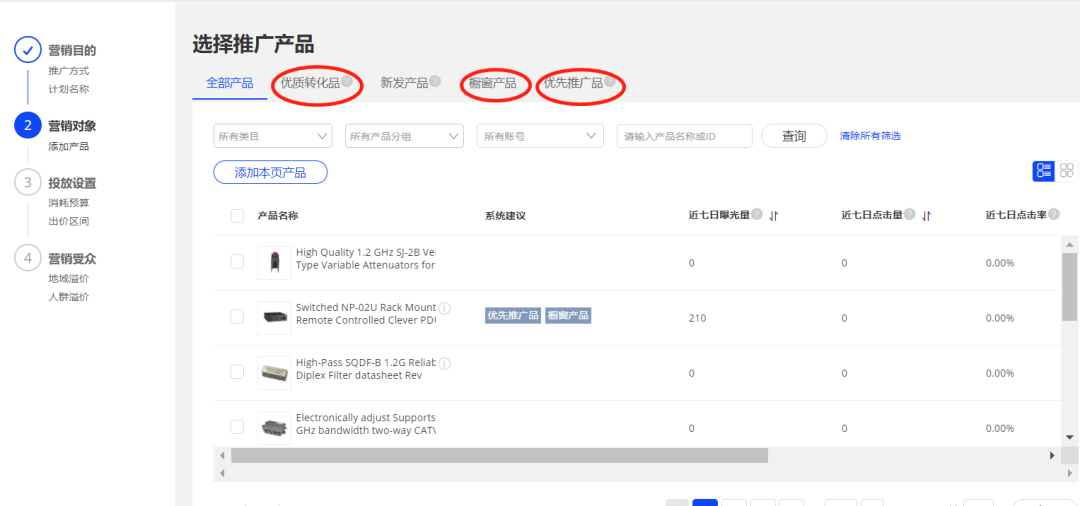
Task: Click step 4 营销受众 circle
Action: click(28, 258)
